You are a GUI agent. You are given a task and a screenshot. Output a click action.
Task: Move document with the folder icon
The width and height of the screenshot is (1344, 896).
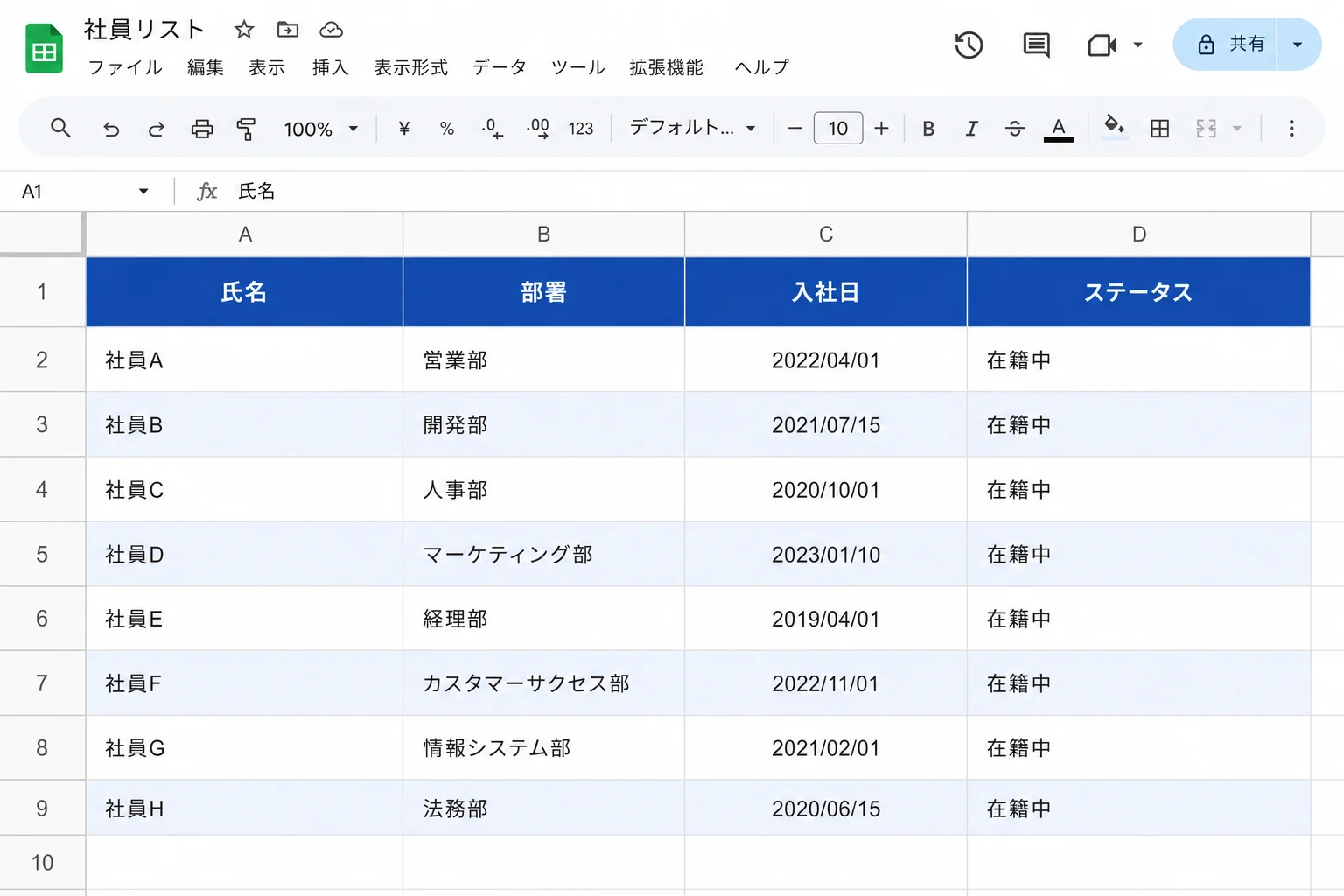click(x=287, y=30)
